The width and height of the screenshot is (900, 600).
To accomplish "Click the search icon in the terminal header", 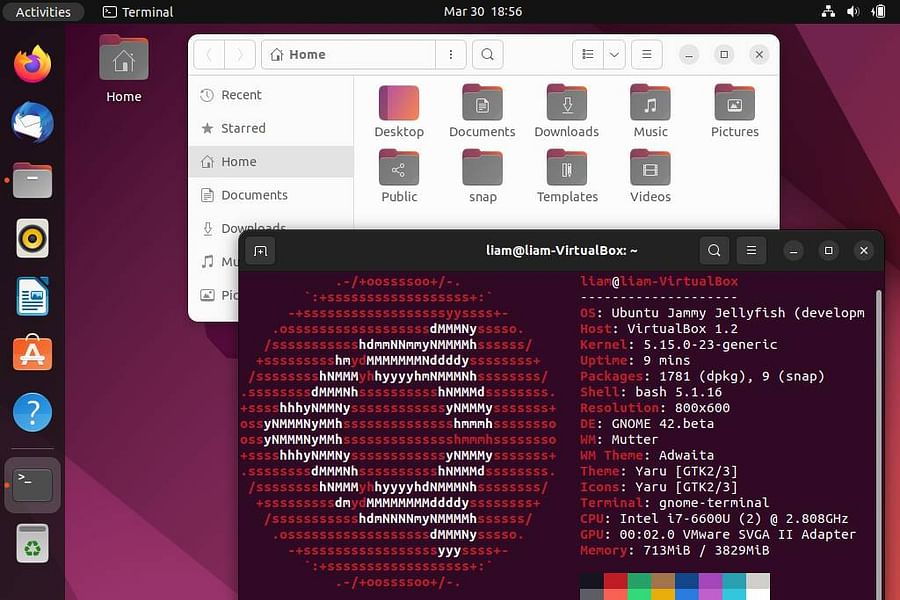I will point(714,250).
